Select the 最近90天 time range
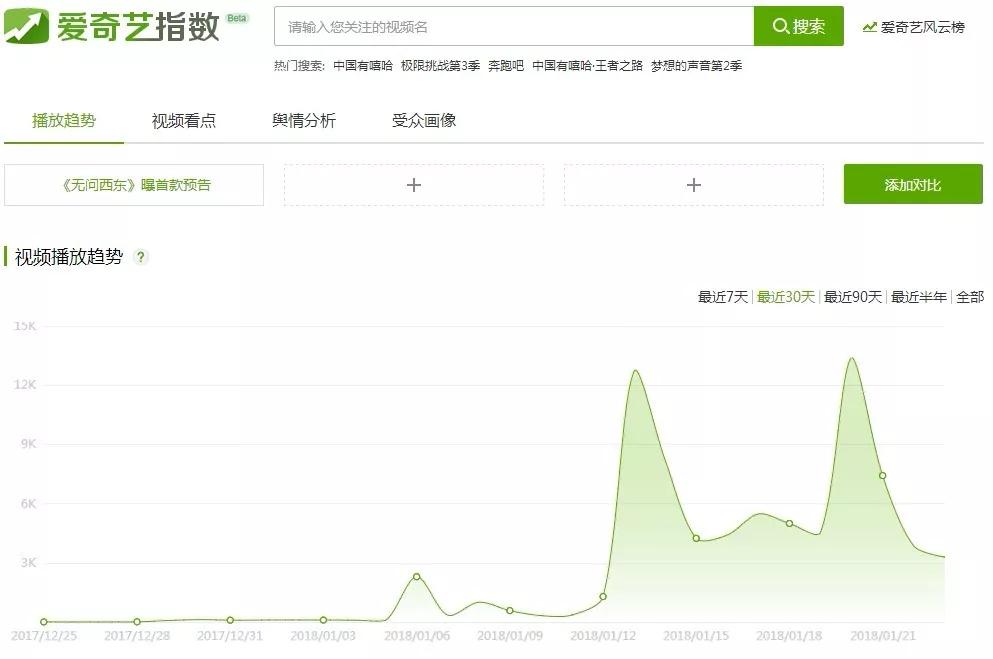Screen dimensions: 993x659 point(852,297)
